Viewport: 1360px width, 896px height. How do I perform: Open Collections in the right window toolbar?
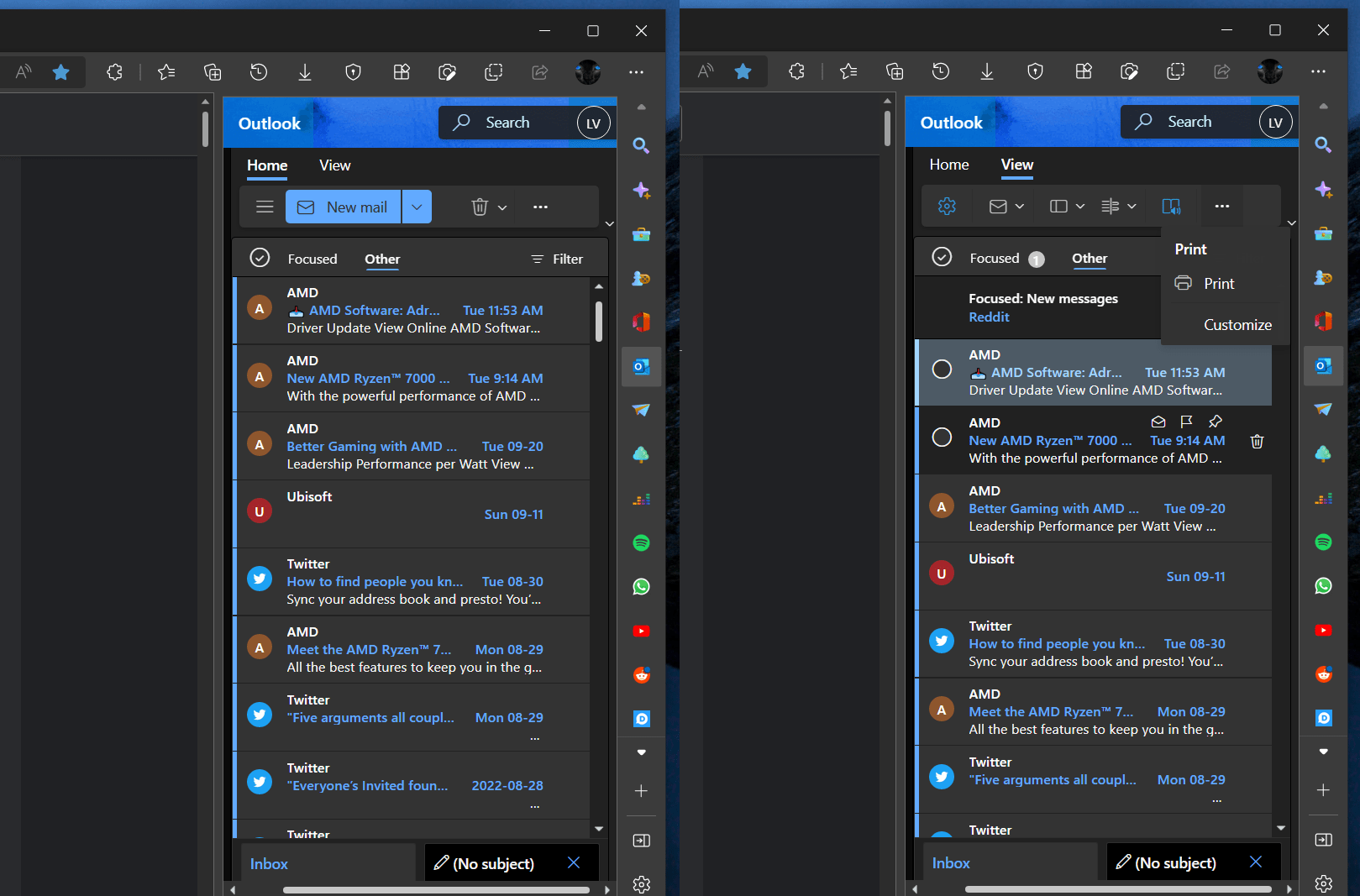[895, 72]
